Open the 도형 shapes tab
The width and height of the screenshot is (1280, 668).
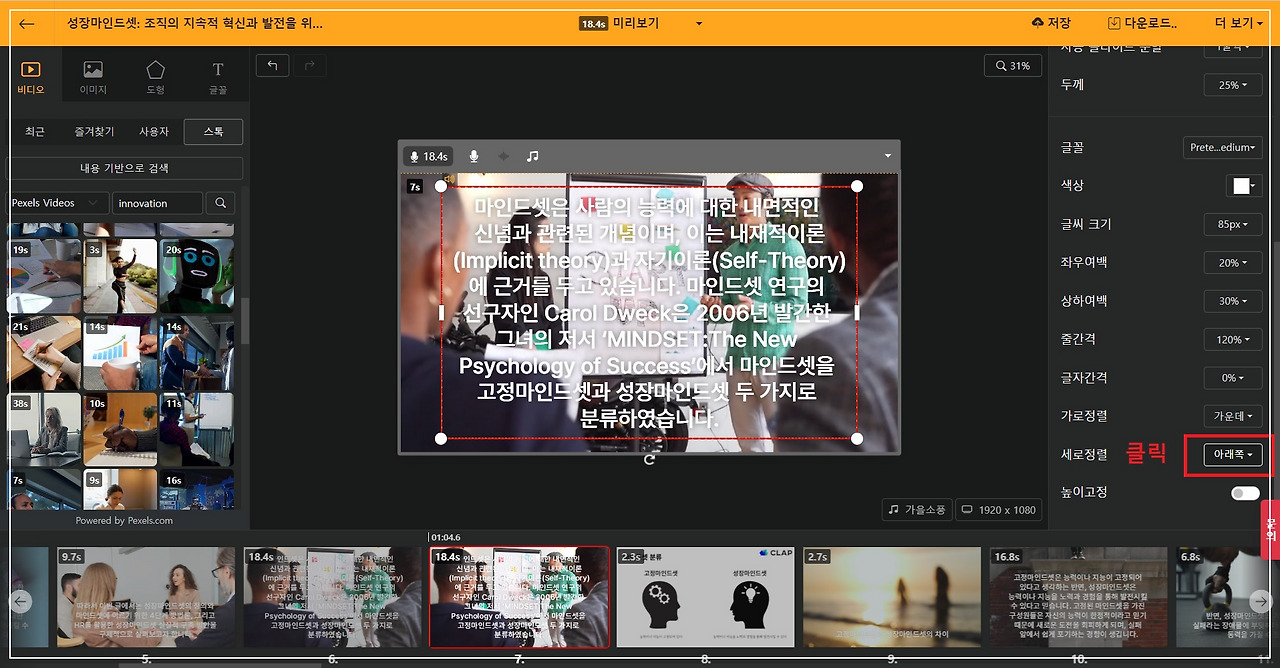(x=155, y=77)
